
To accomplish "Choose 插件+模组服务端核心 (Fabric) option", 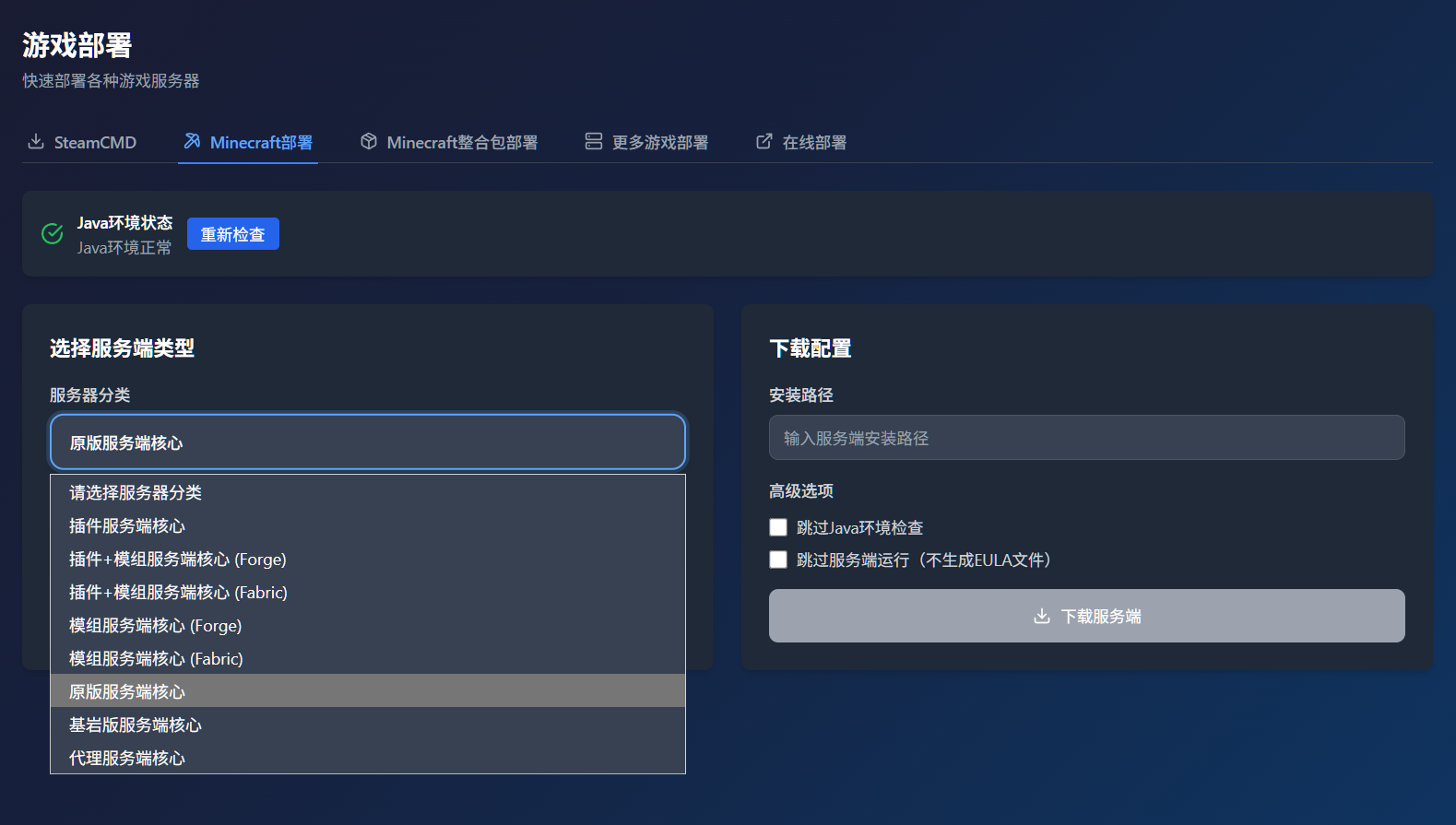I will point(368,592).
